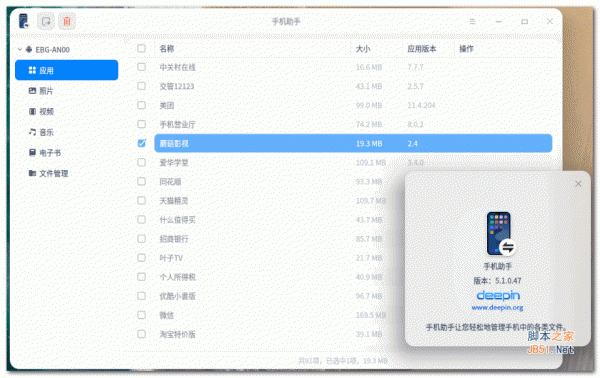Screen dimensions: 600x378
Task: Click the 微信 app name
Action: 167,315
